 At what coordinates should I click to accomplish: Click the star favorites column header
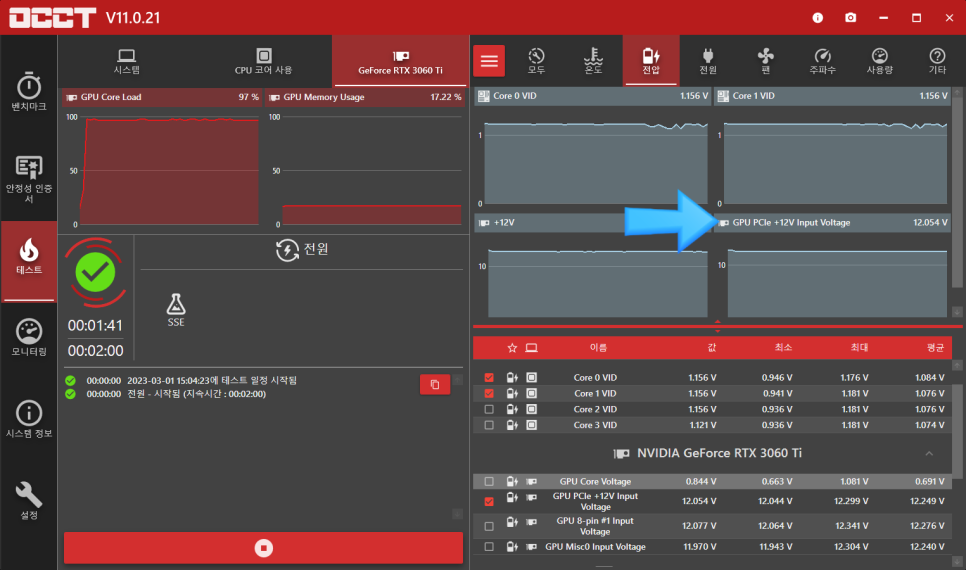pyautogui.click(x=512, y=348)
